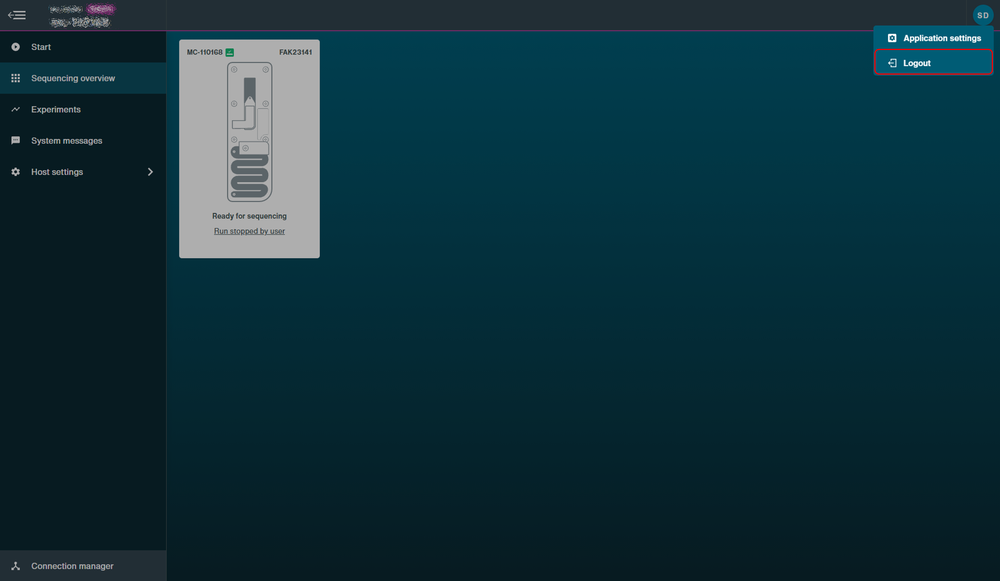The image size is (1000, 581).
Task: Click the Connection manager network icon
Action: tap(15, 566)
